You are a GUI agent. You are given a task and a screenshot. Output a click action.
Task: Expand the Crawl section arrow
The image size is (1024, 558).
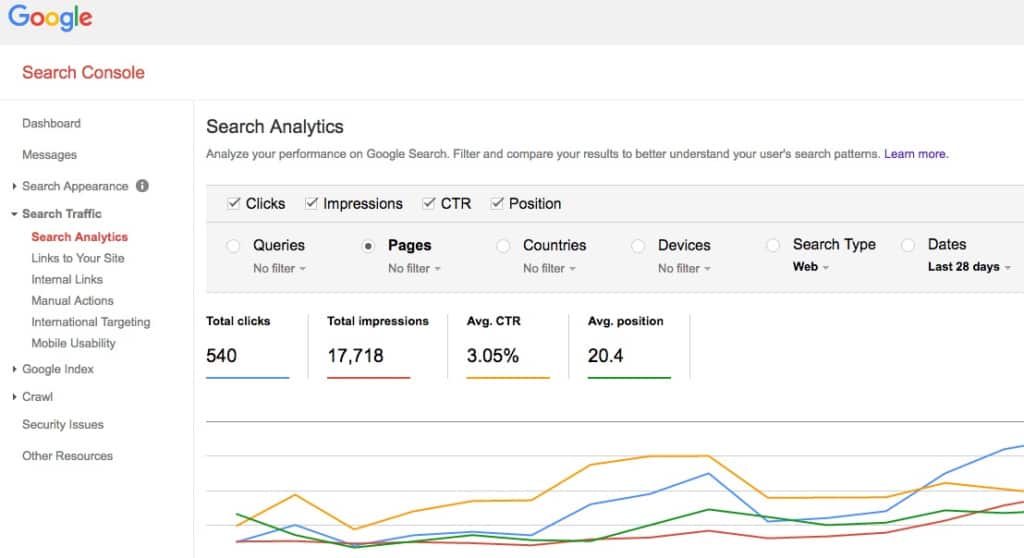point(14,397)
